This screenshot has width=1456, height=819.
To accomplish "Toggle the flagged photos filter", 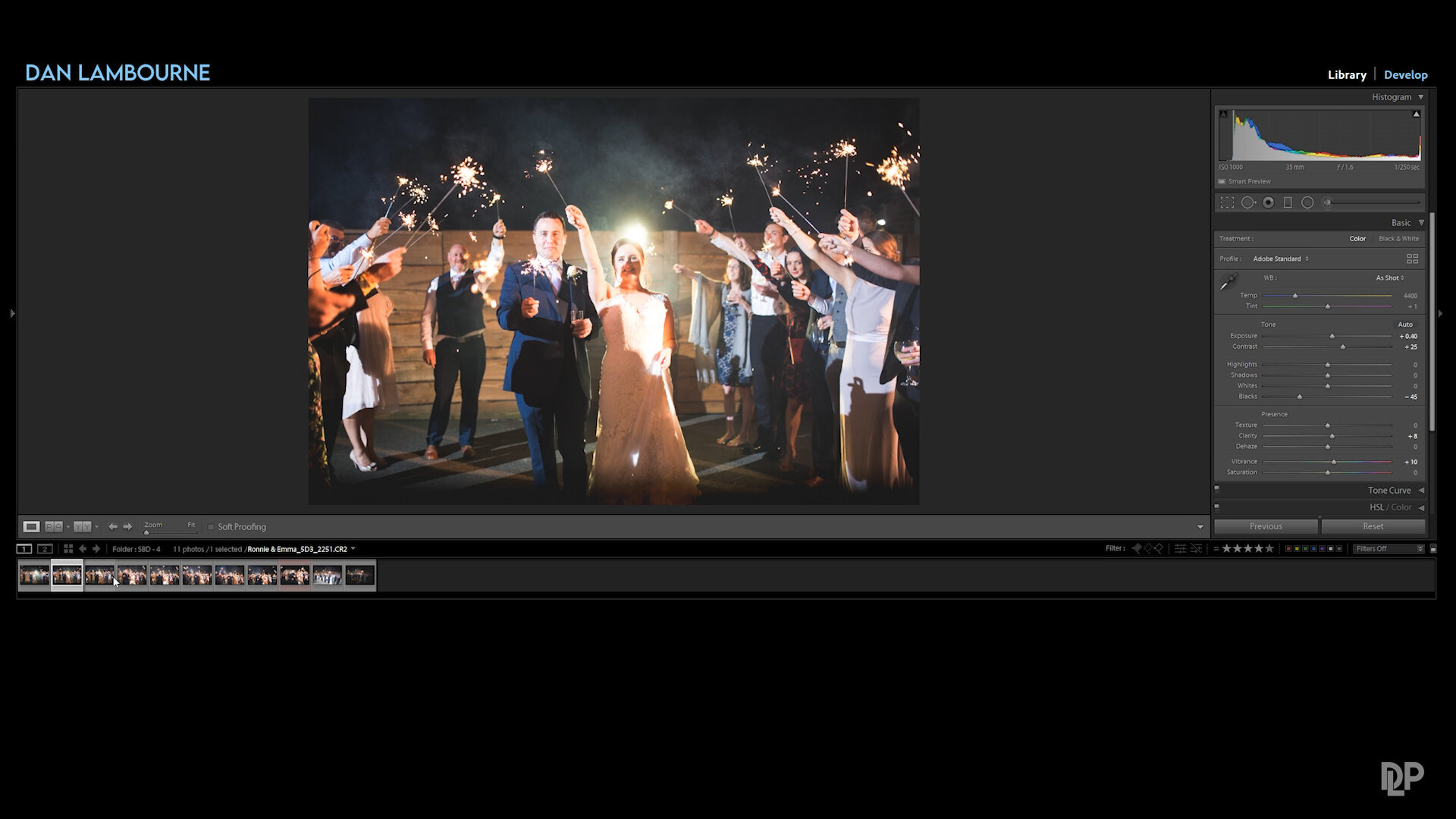I will tap(1136, 548).
